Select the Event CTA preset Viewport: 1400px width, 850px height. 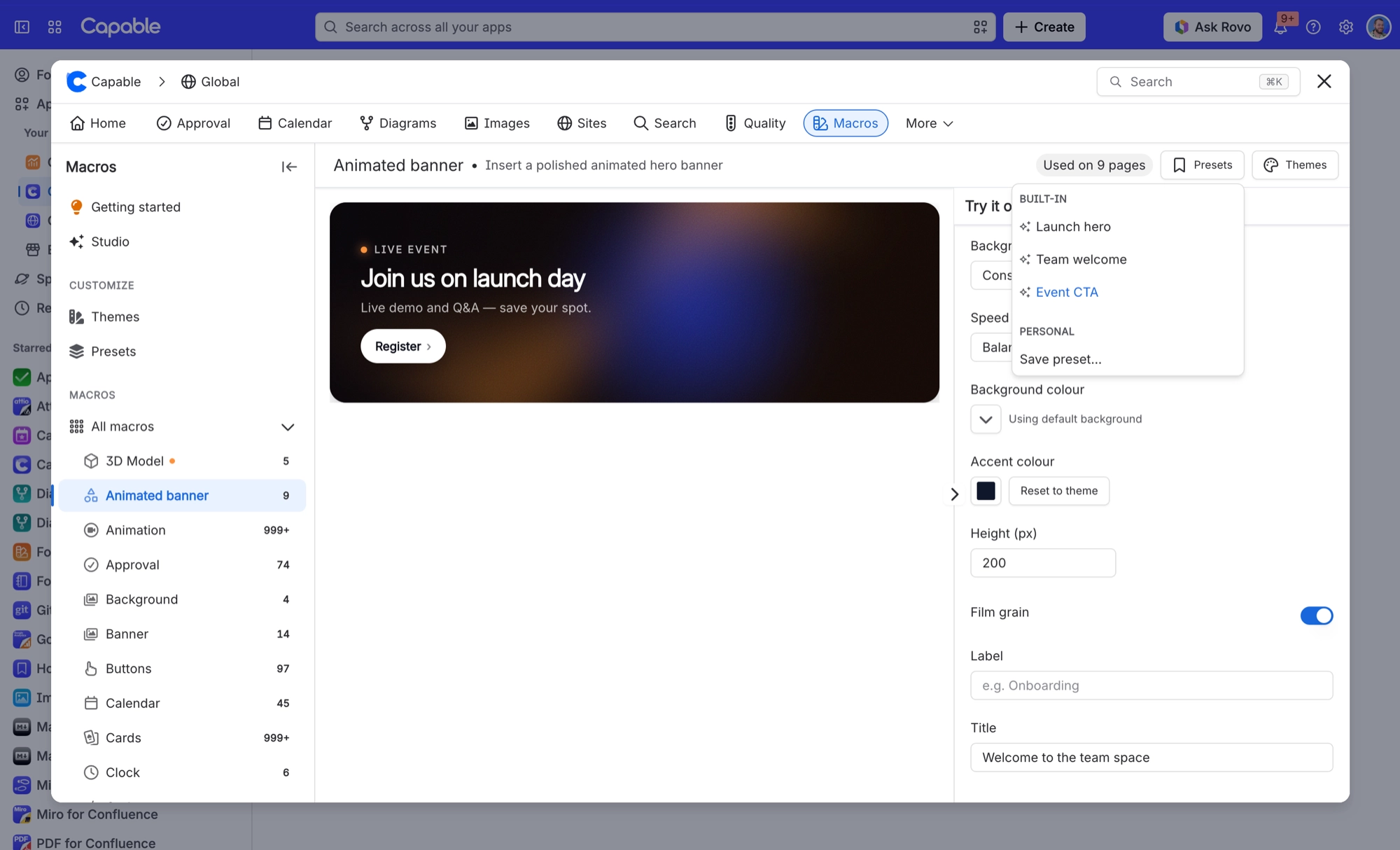[x=1127, y=293]
